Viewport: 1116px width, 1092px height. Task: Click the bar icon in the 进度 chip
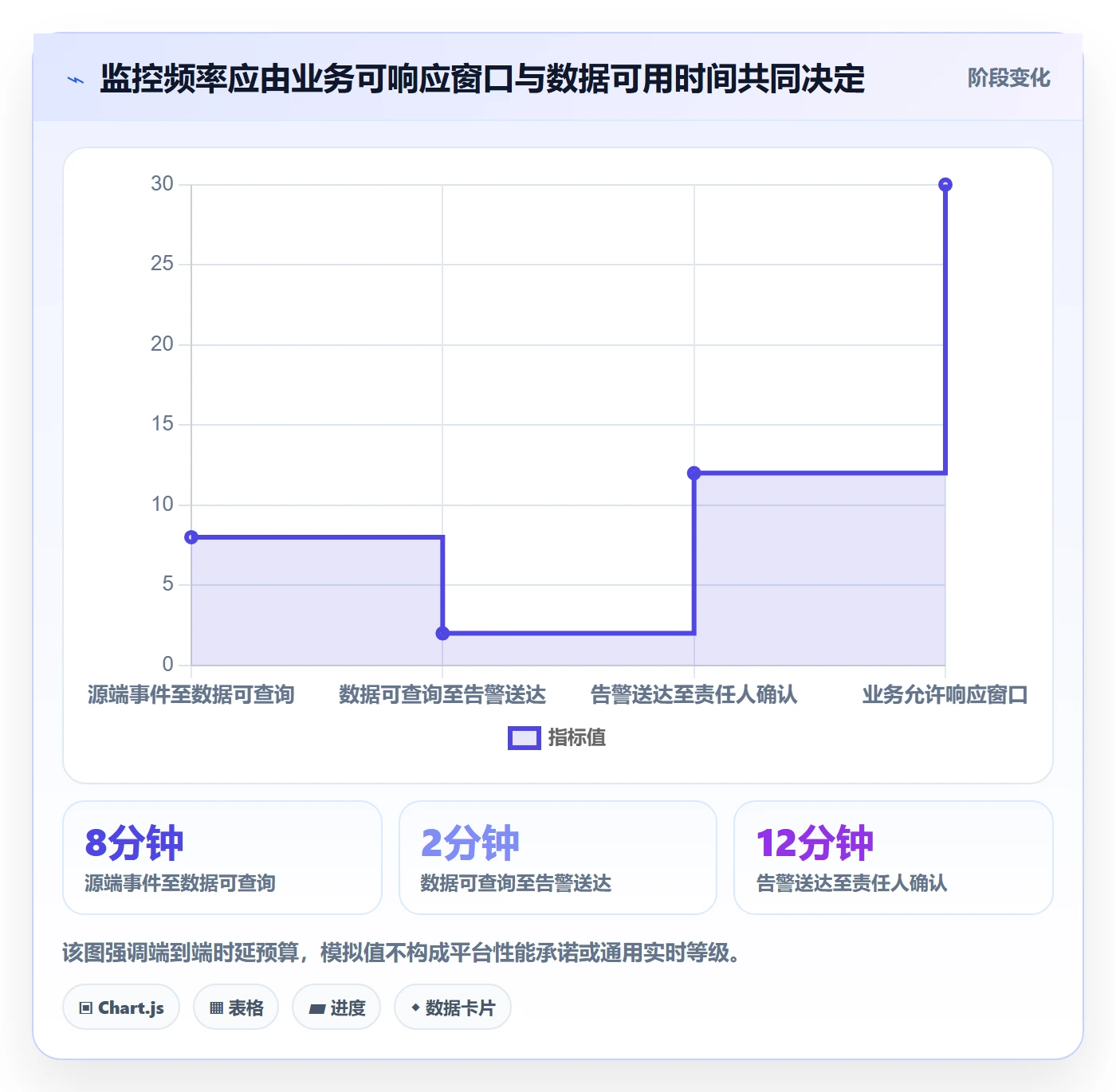pyautogui.click(x=316, y=1009)
